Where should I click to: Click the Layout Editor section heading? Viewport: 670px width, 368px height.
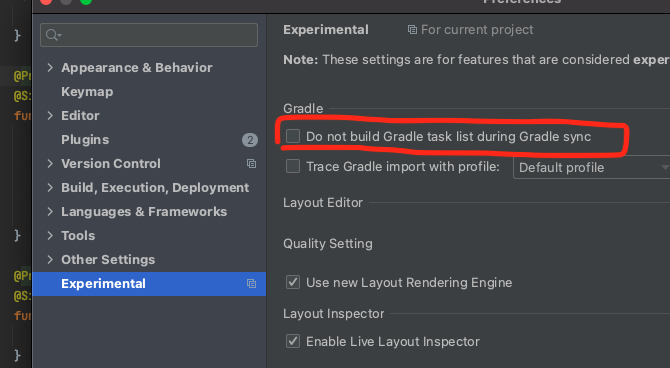coord(323,203)
